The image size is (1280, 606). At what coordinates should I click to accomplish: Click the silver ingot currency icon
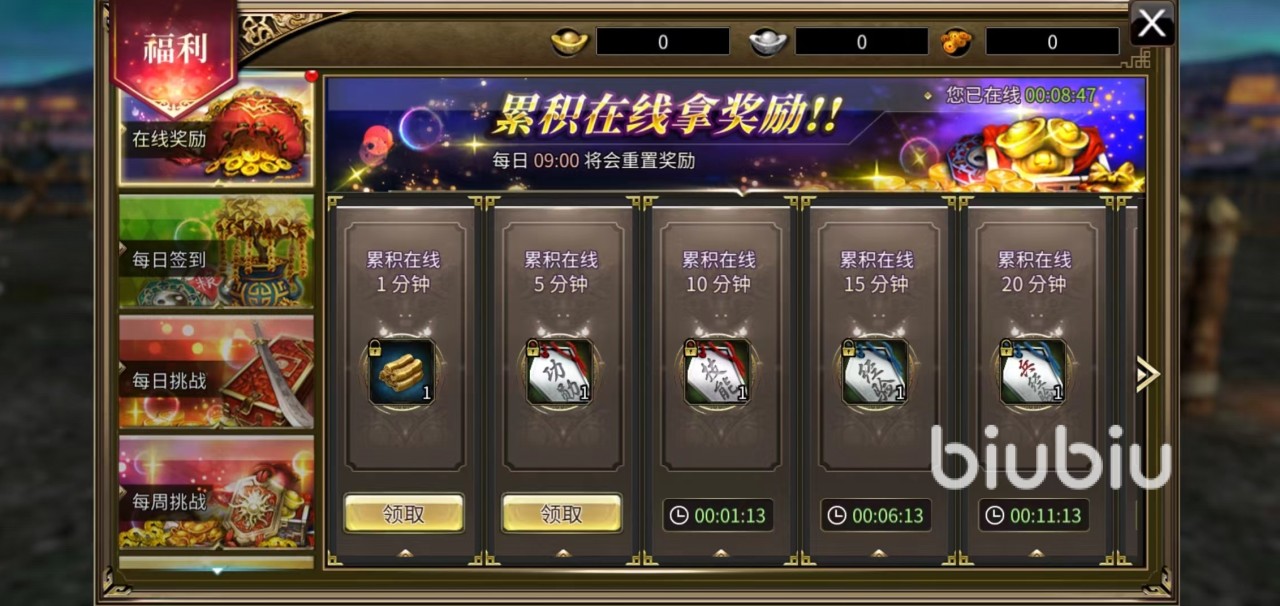click(768, 41)
